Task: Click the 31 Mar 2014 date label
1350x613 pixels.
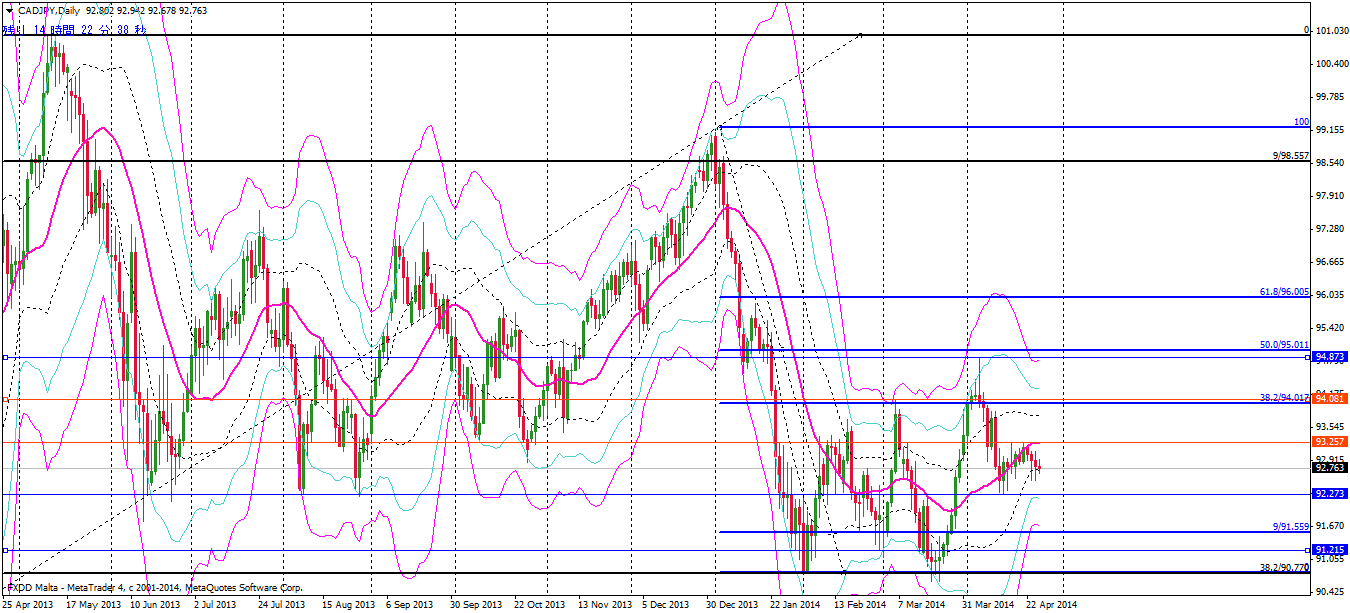Action: 987,605
